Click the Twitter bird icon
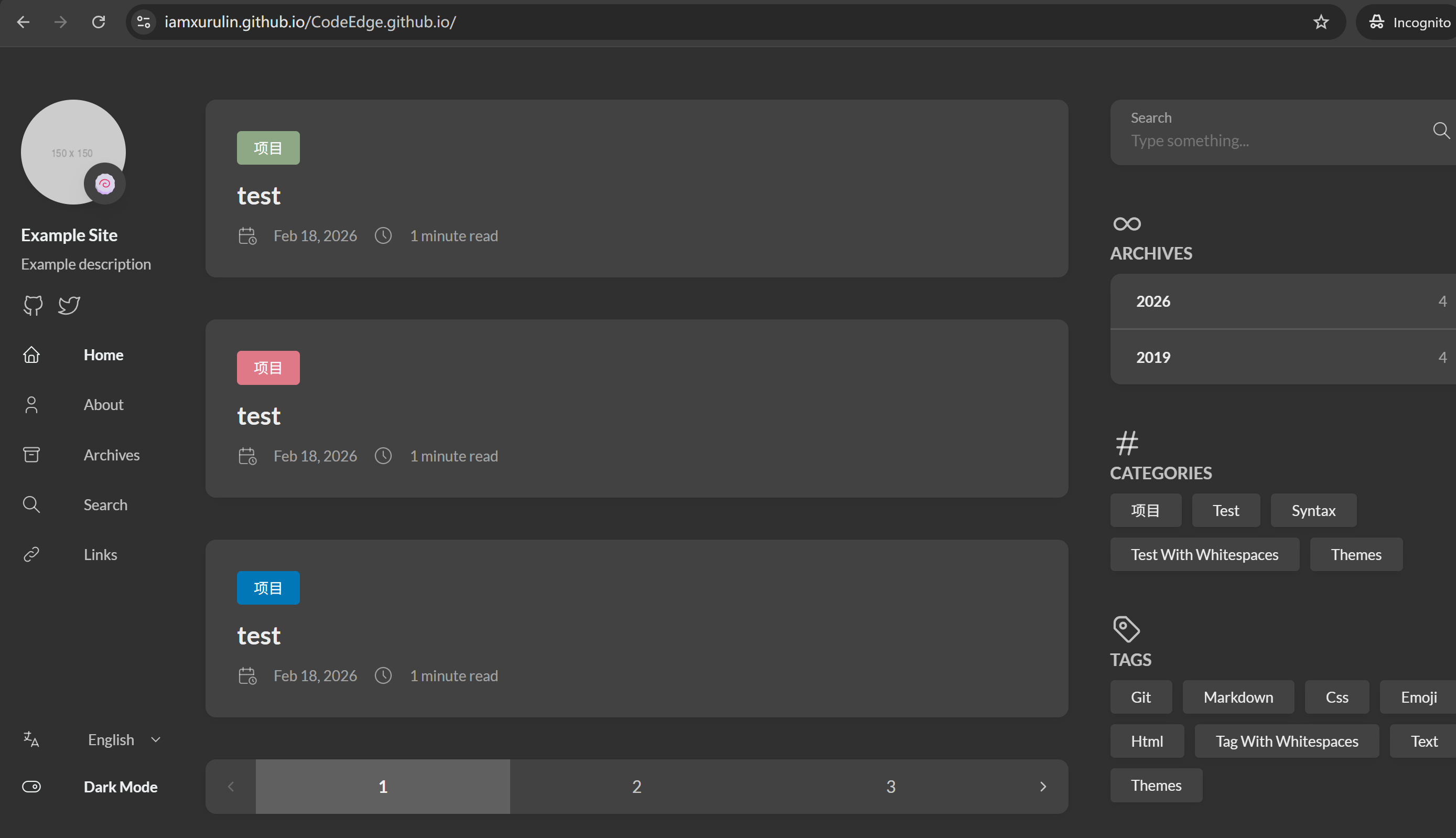Viewport: 1456px width, 838px height. [69, 305]
